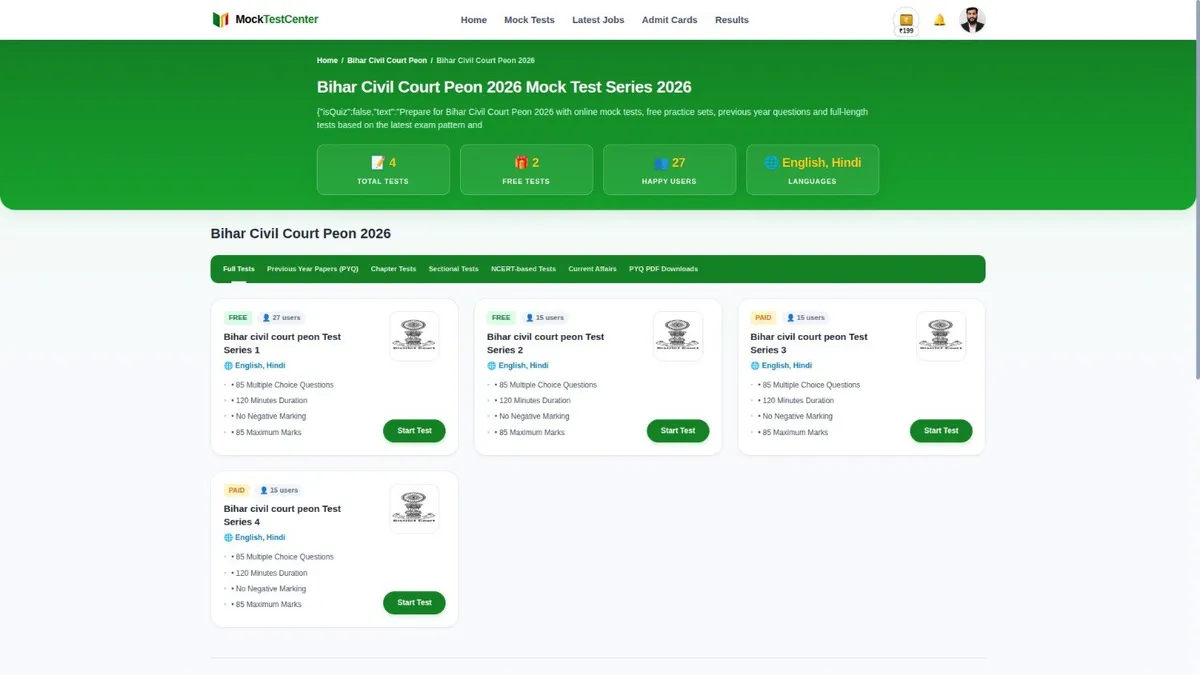Click 'No Negative Marking' on Test Series 2

(x=534, y=416)
